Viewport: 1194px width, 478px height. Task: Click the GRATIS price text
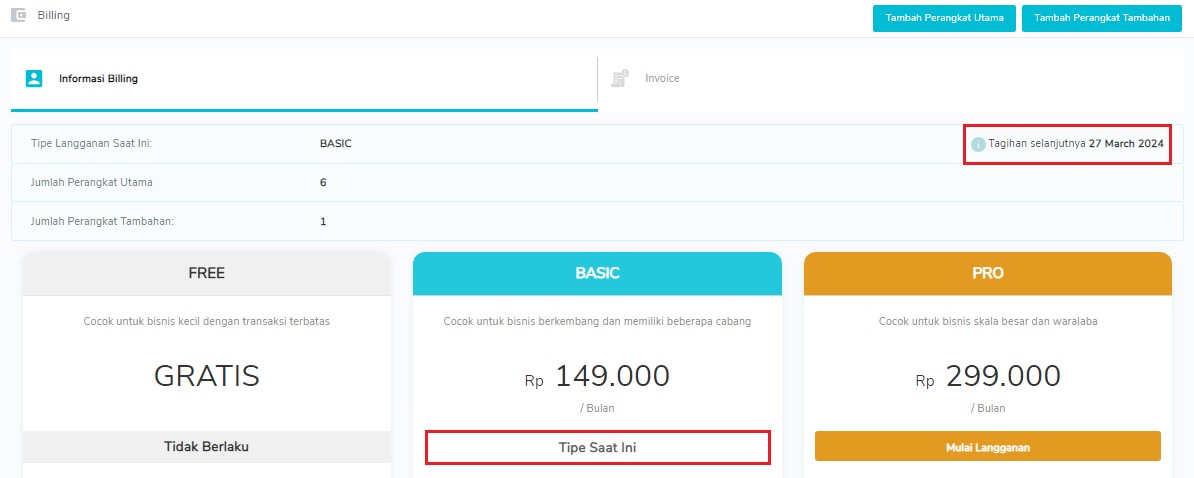coord(206,376)
